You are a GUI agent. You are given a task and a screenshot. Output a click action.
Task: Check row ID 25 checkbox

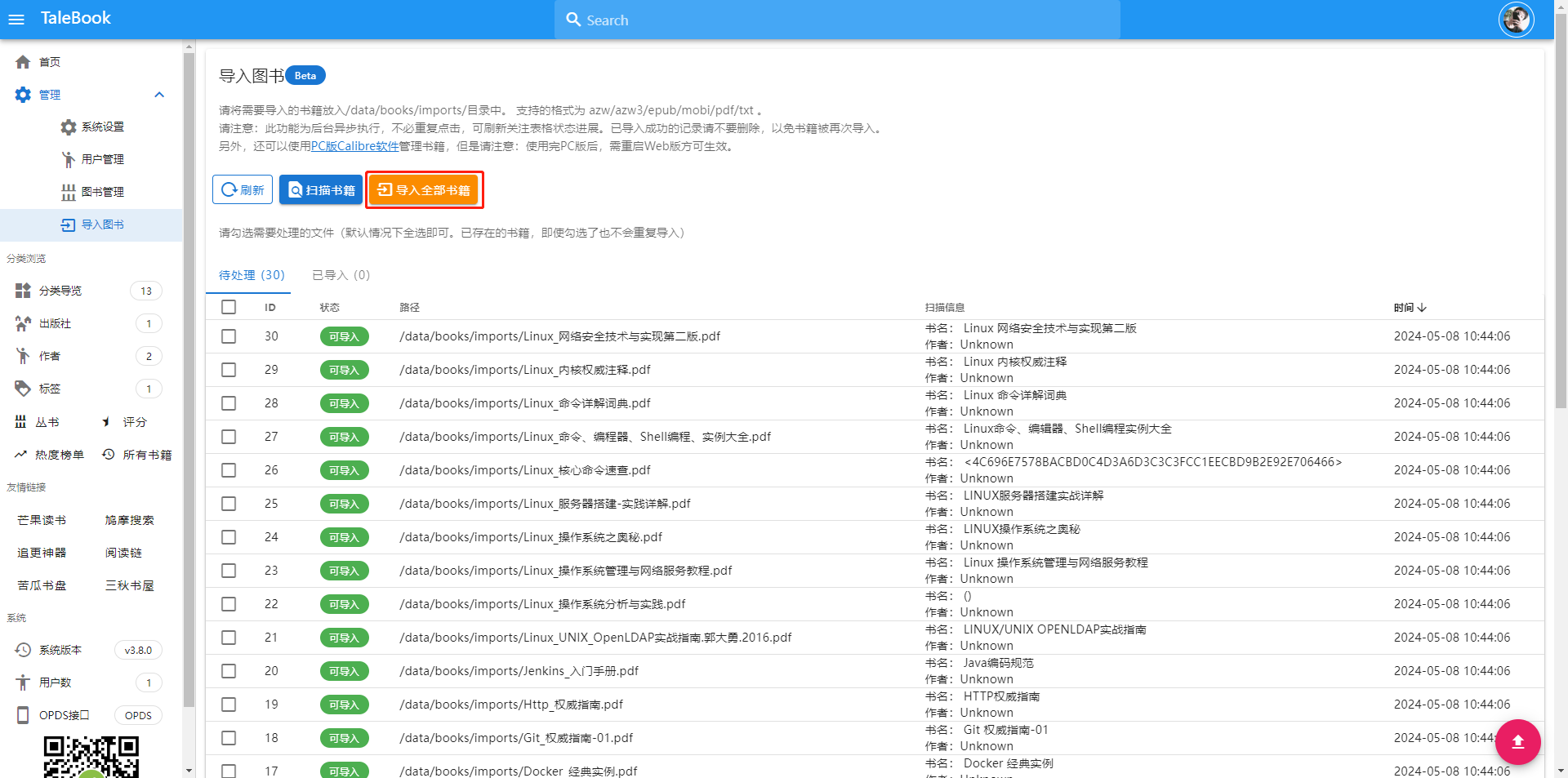pos(229,504)
